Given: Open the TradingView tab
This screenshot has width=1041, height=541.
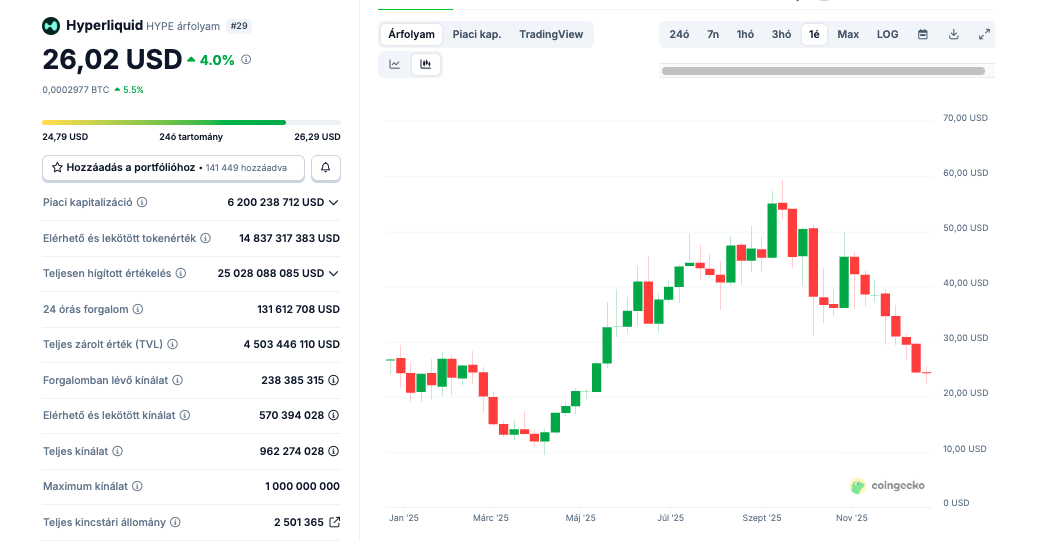Looking at the screenshot, I should point(551,35).
